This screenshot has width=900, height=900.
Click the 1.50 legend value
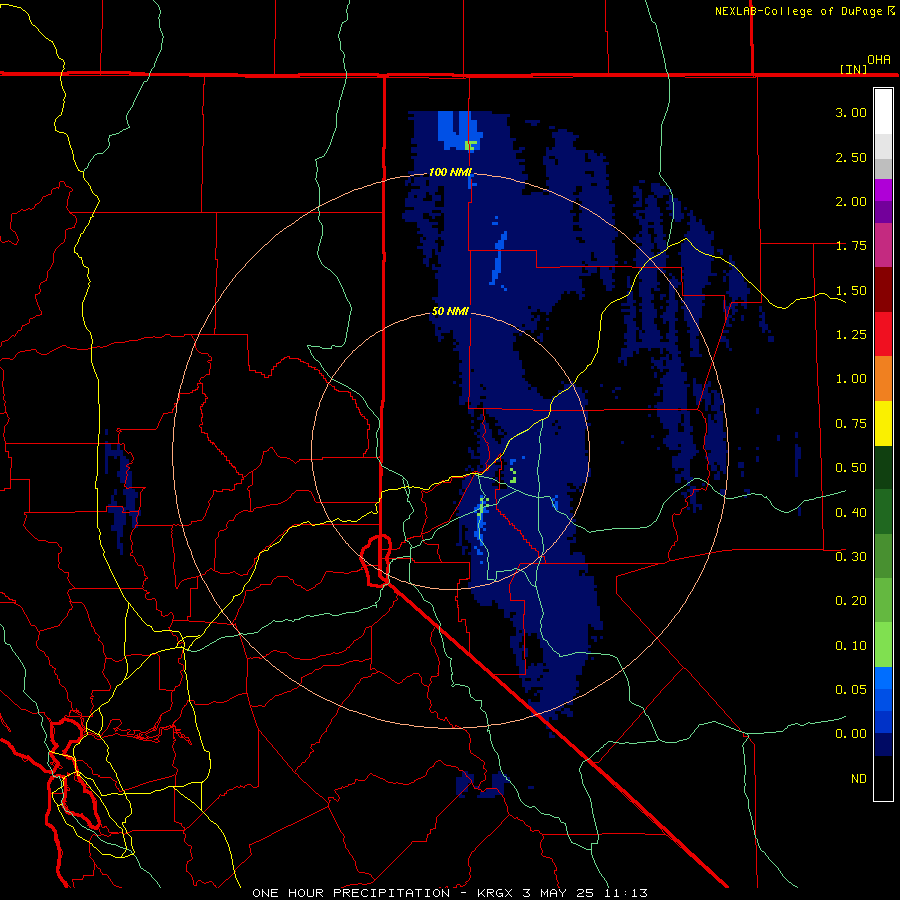pos(851,290)
